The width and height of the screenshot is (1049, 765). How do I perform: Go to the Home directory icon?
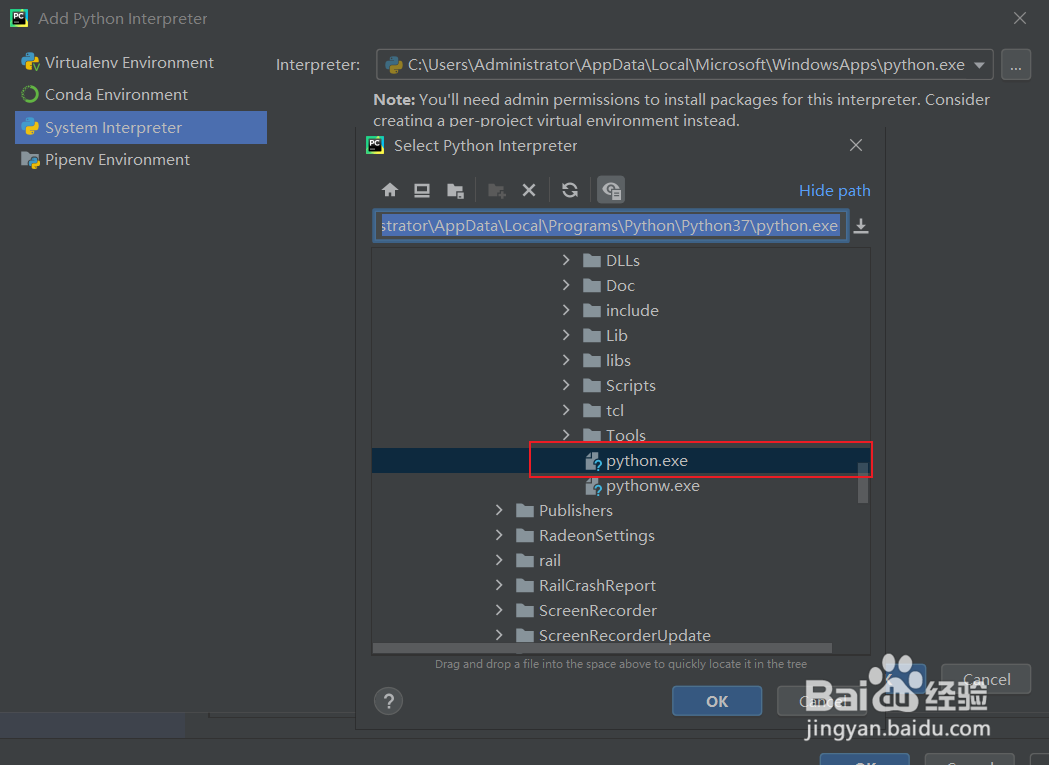tap(390, 190)
